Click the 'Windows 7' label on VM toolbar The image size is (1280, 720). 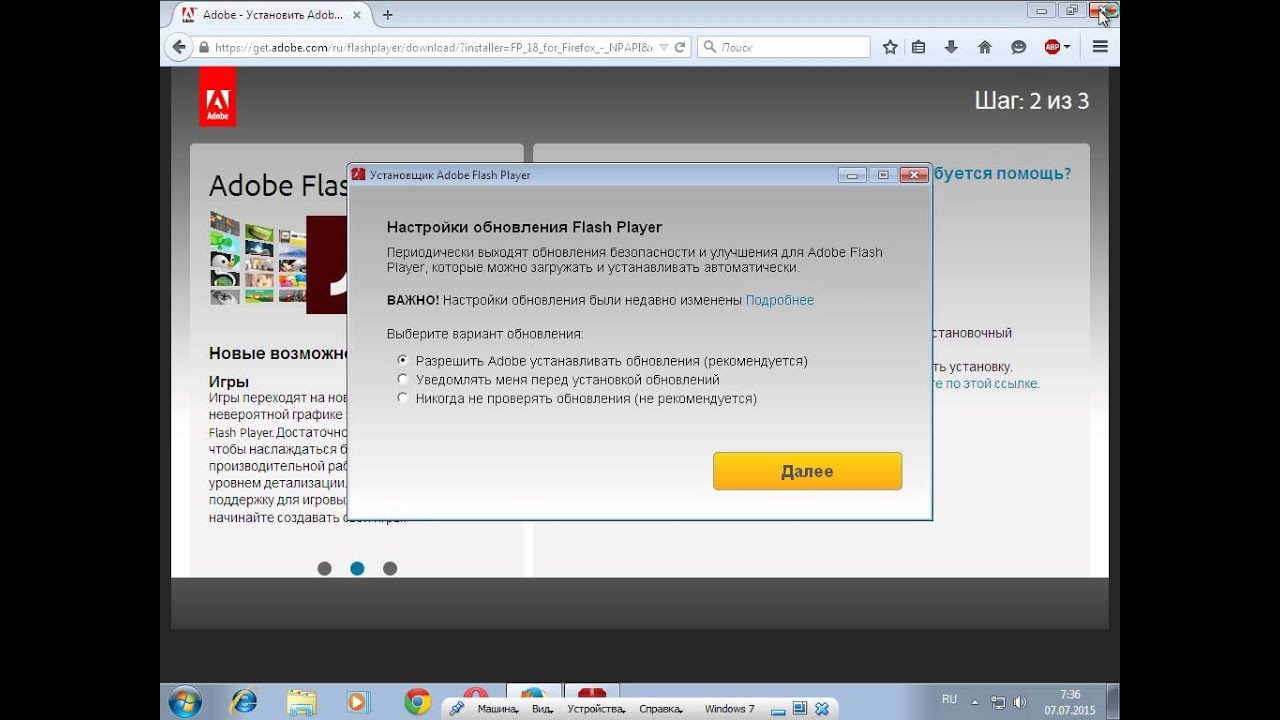pos(730,709)
